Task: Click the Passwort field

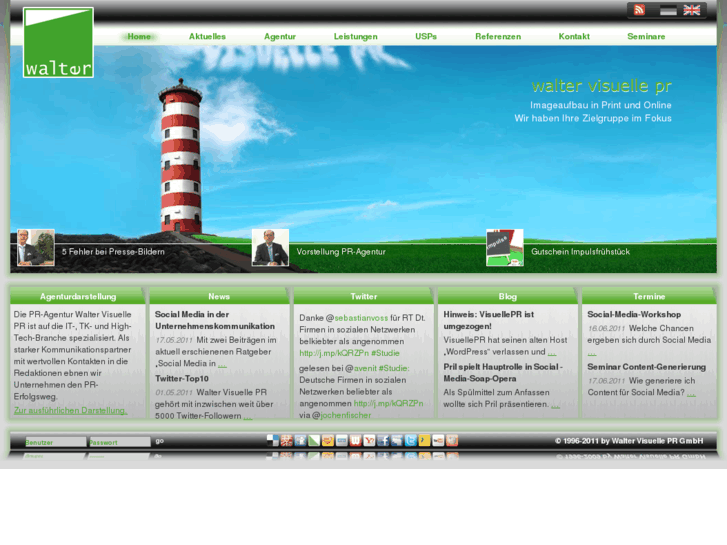Action: coord(120,442)
